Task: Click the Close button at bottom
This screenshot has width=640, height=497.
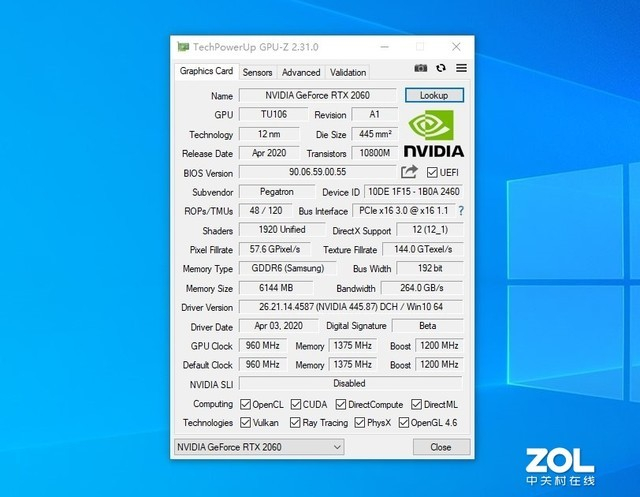Action: point(441,447)
